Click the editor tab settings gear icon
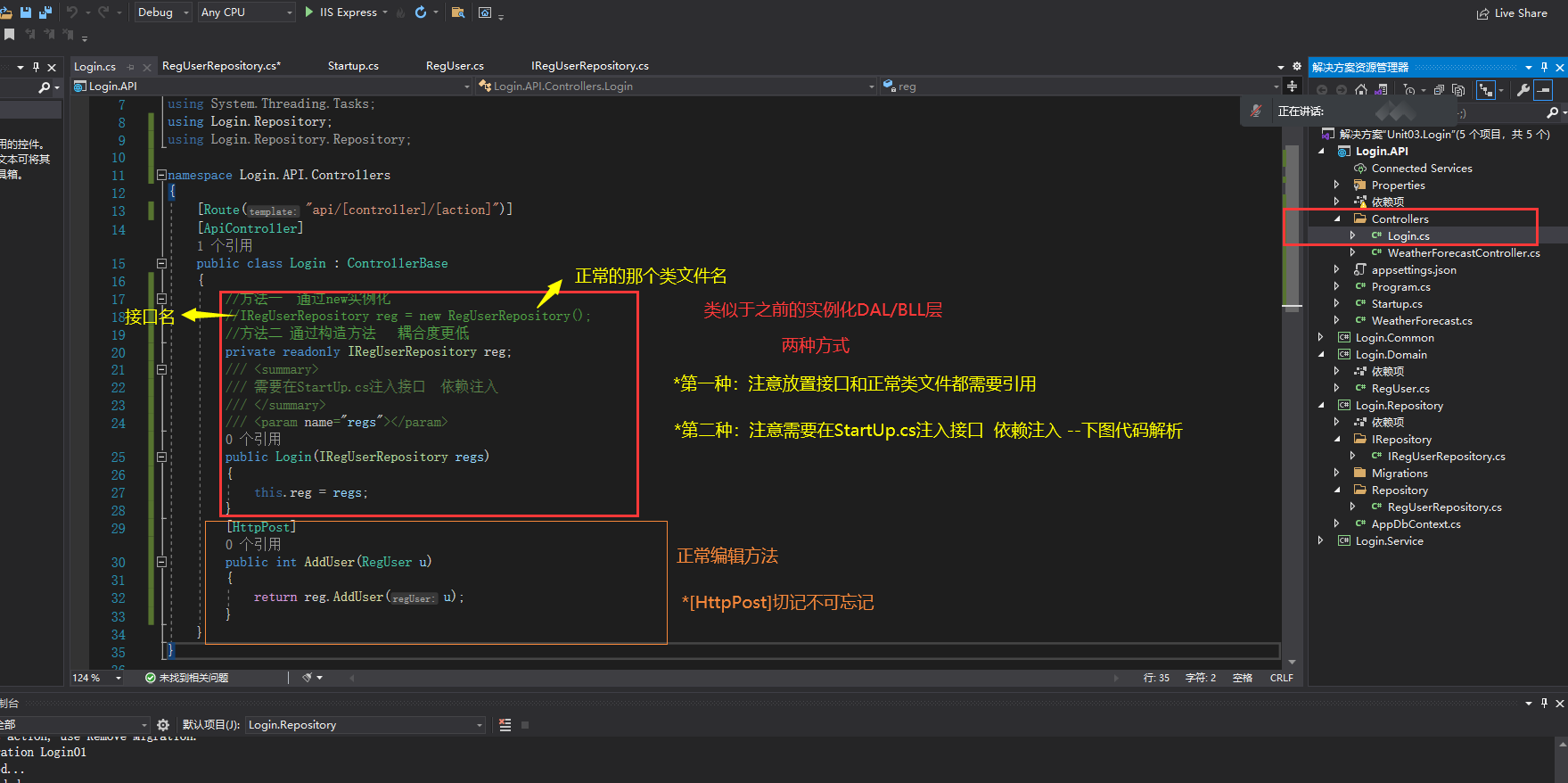The width and height of the screenshot is (1568, 783). (x=1296, y=66)
